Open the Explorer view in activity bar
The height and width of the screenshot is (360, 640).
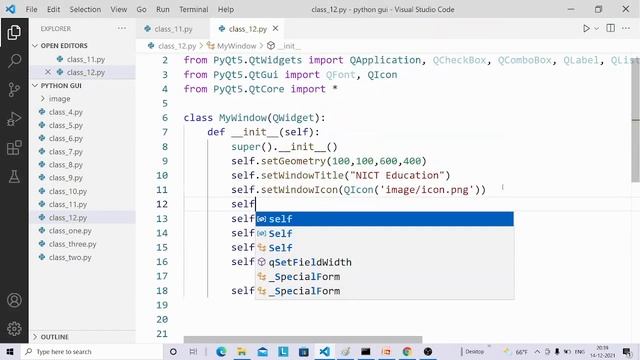point(14,32)
